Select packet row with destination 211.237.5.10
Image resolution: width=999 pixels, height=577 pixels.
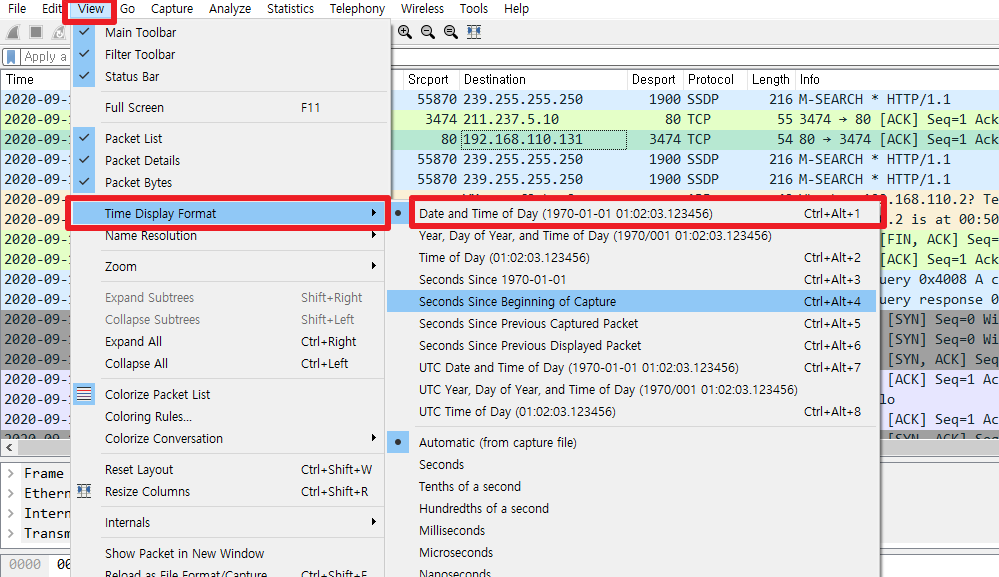tap(694, 119)
